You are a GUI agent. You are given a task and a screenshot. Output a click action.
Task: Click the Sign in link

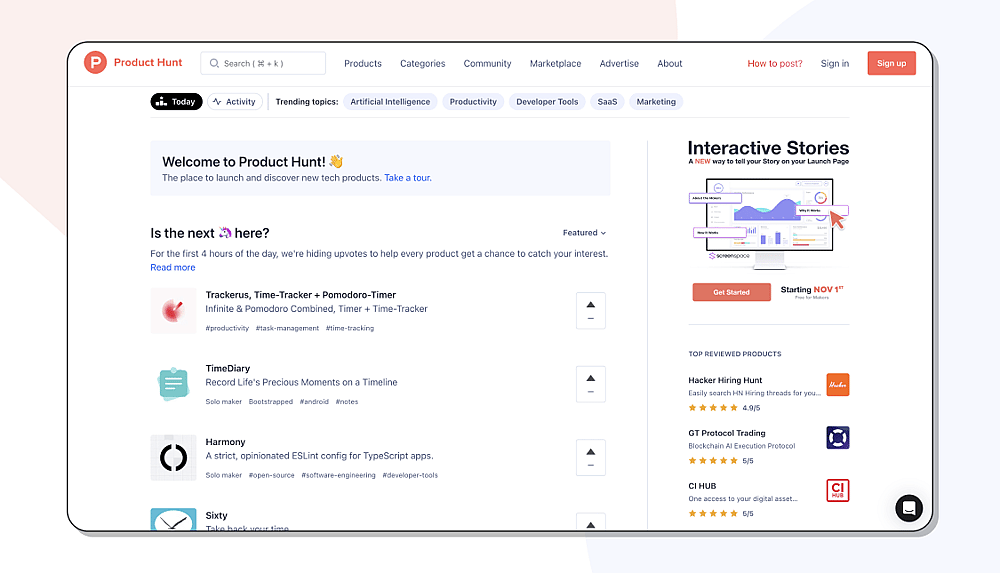click(834, 63)
